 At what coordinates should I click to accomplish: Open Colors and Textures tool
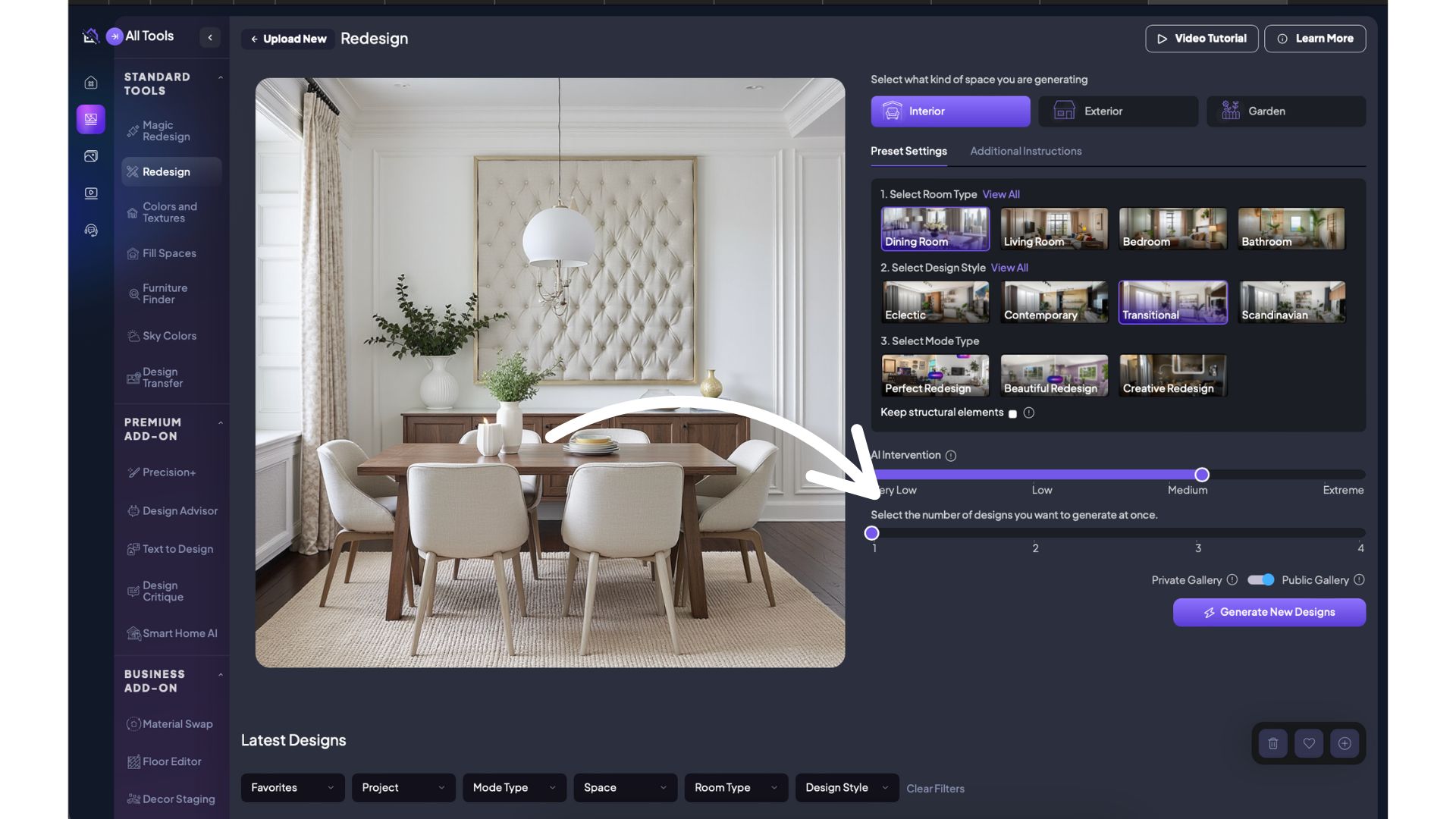170,212
